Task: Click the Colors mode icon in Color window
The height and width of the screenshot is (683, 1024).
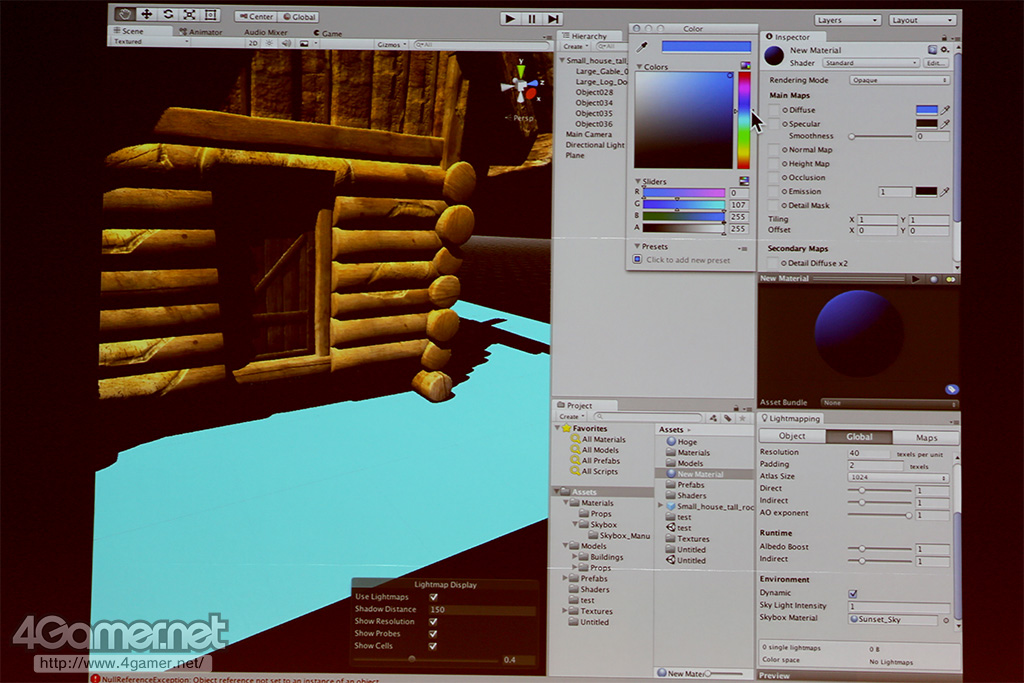Action: [x=744, y=66]
